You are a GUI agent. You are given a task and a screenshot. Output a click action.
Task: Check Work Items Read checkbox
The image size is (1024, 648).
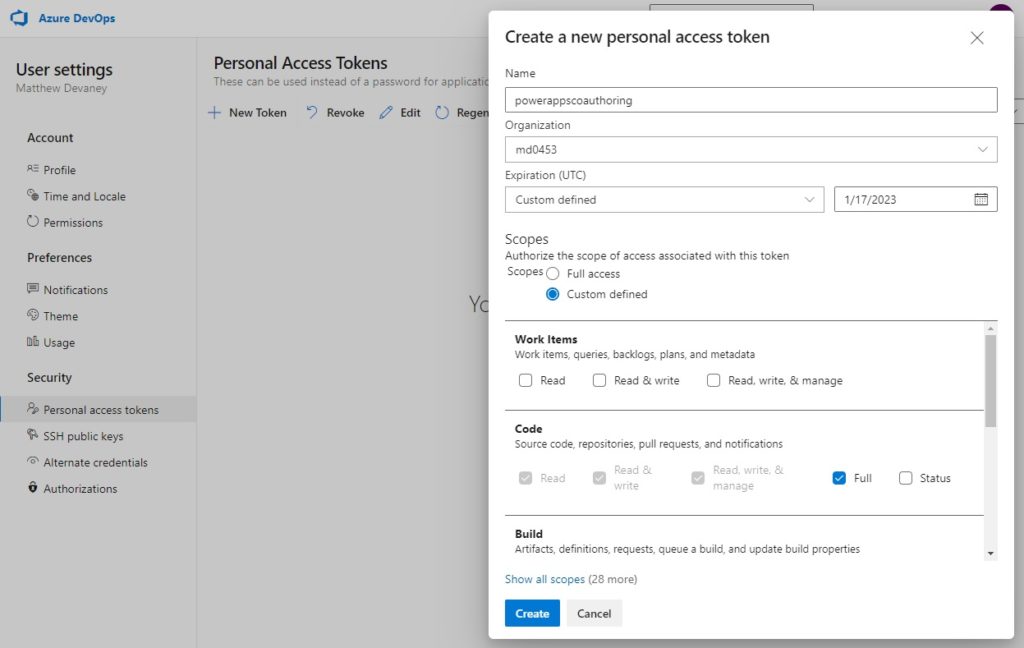[x=525, y=380]
